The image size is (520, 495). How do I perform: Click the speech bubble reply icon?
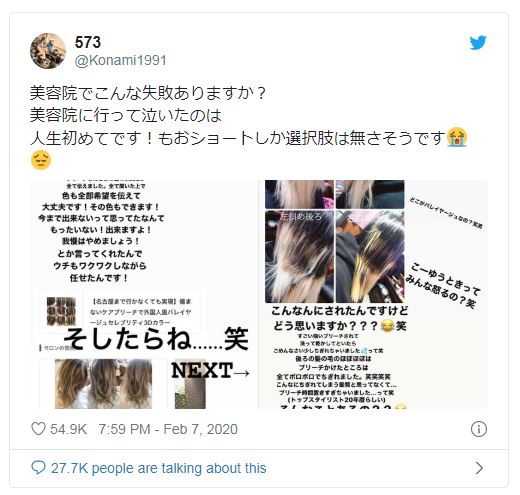38,468
